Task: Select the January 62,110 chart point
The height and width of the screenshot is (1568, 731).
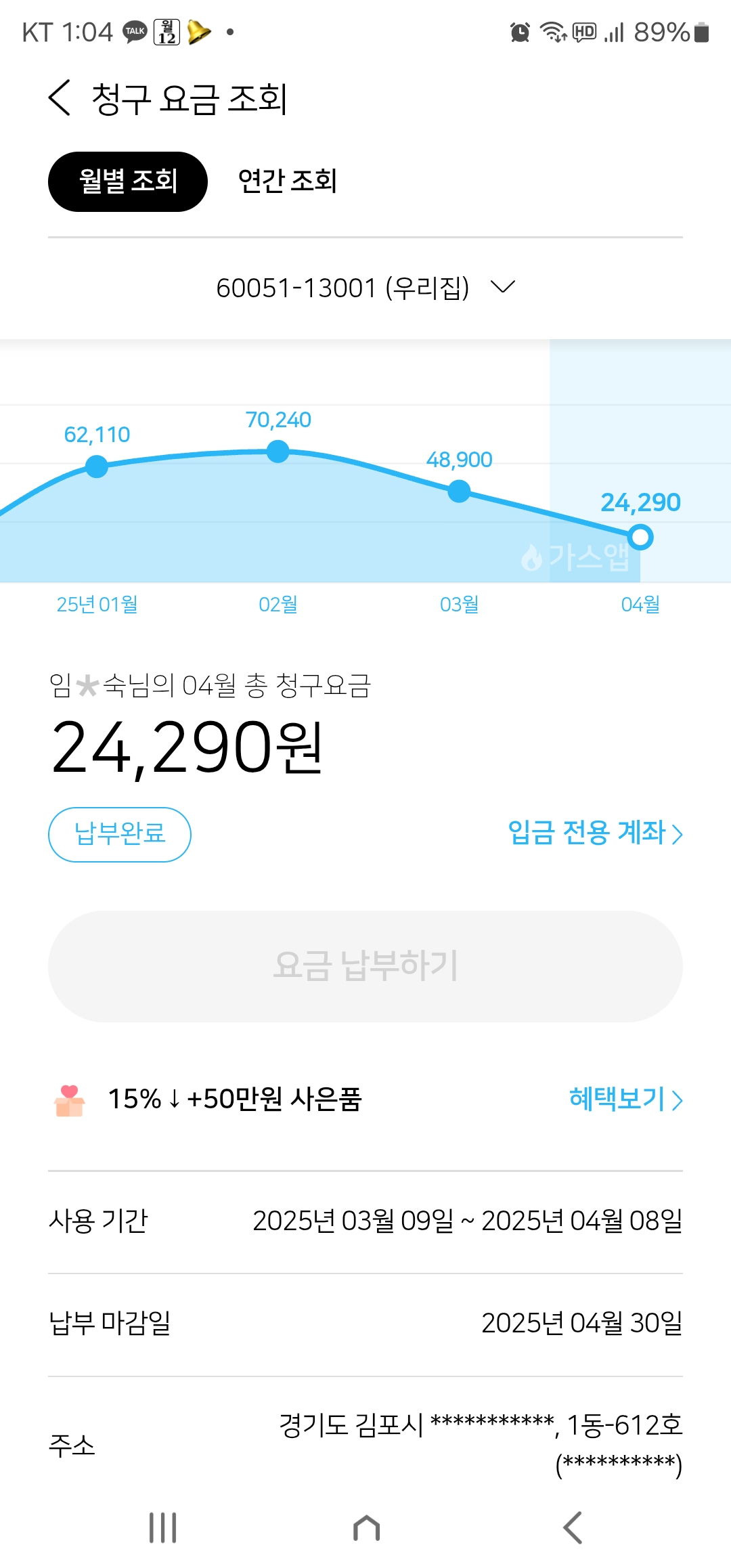Action: pyautogui.click(x=97, y=466)
